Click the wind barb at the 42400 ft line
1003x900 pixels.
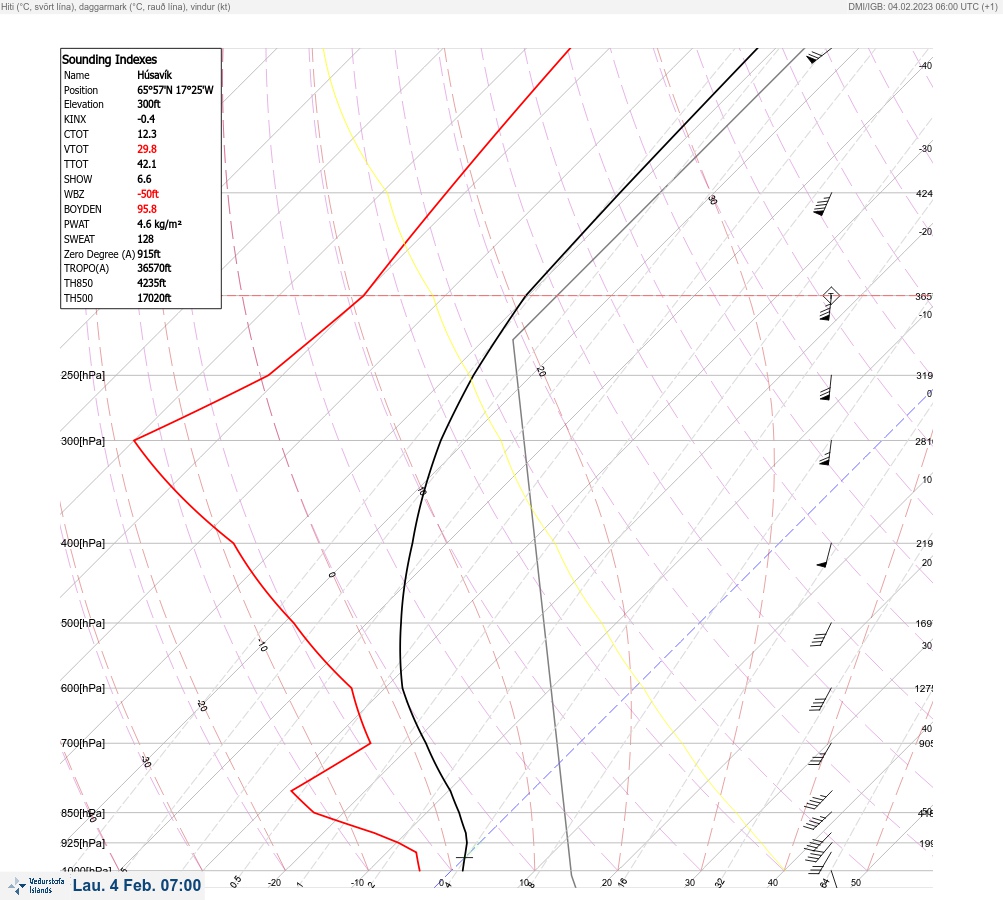823,204
